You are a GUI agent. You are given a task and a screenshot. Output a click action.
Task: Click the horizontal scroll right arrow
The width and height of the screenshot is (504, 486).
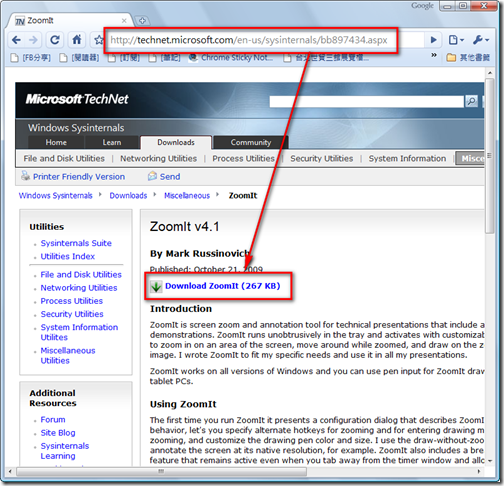click(x=479, y=471)
